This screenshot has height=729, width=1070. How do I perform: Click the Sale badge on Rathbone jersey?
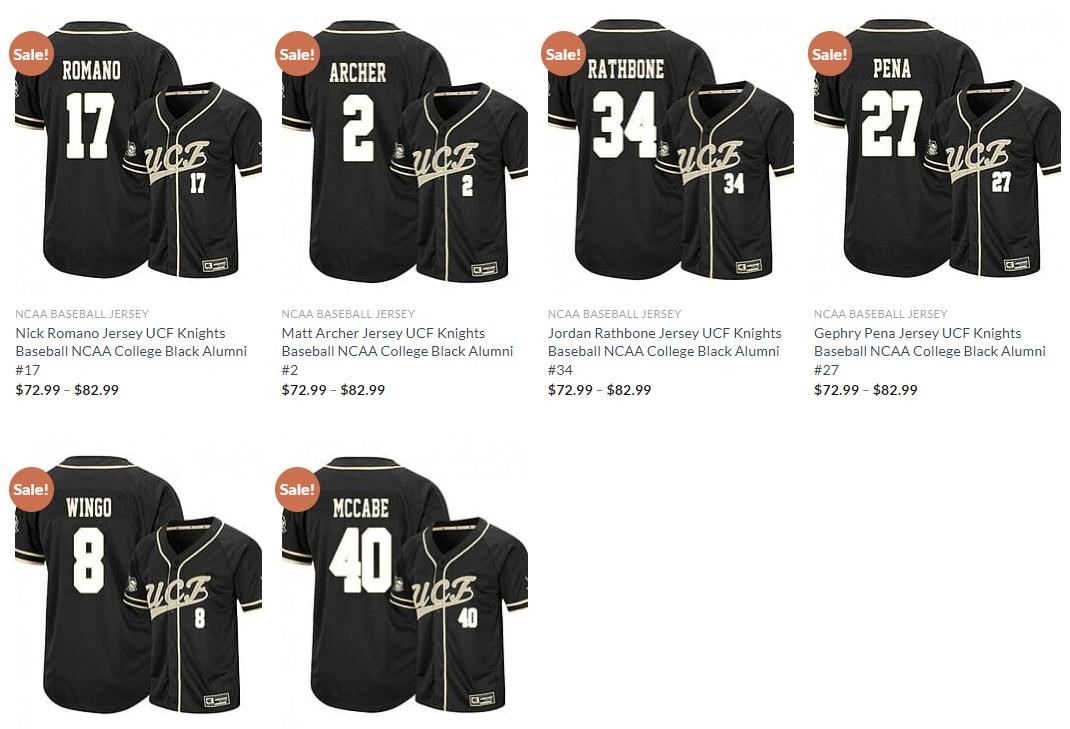coord(564,53)
